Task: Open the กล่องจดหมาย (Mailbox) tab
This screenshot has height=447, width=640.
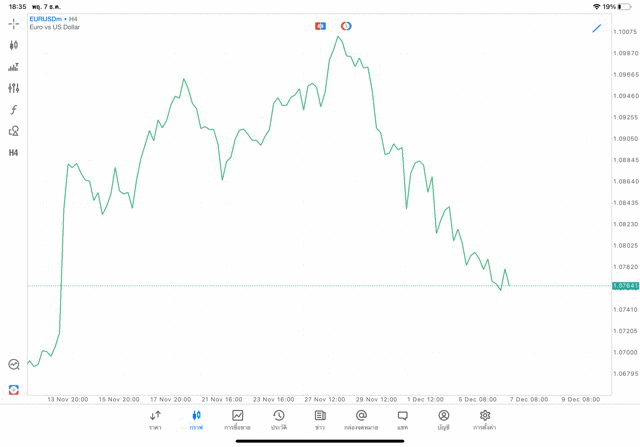Action: [361, 420]
